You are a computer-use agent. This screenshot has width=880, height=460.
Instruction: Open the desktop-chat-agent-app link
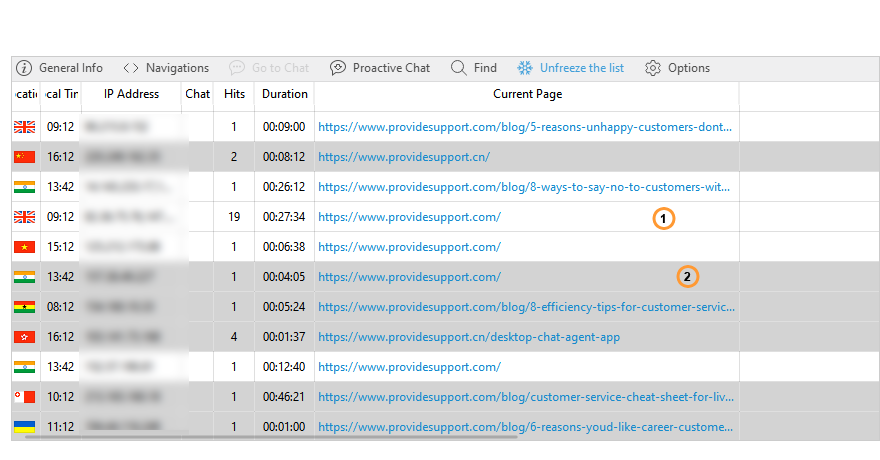point(469,337)
